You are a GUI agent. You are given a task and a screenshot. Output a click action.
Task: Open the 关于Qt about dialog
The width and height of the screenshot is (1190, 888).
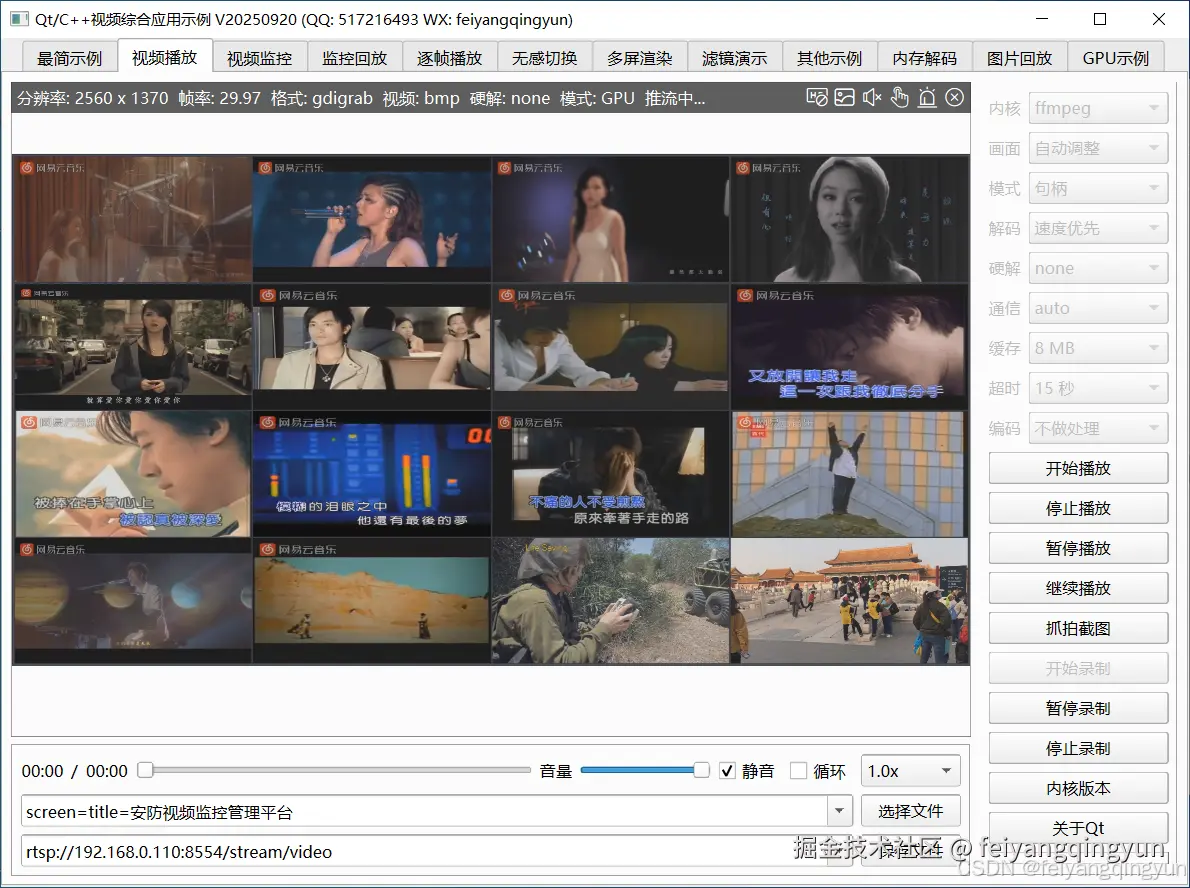click(1078, 828)
